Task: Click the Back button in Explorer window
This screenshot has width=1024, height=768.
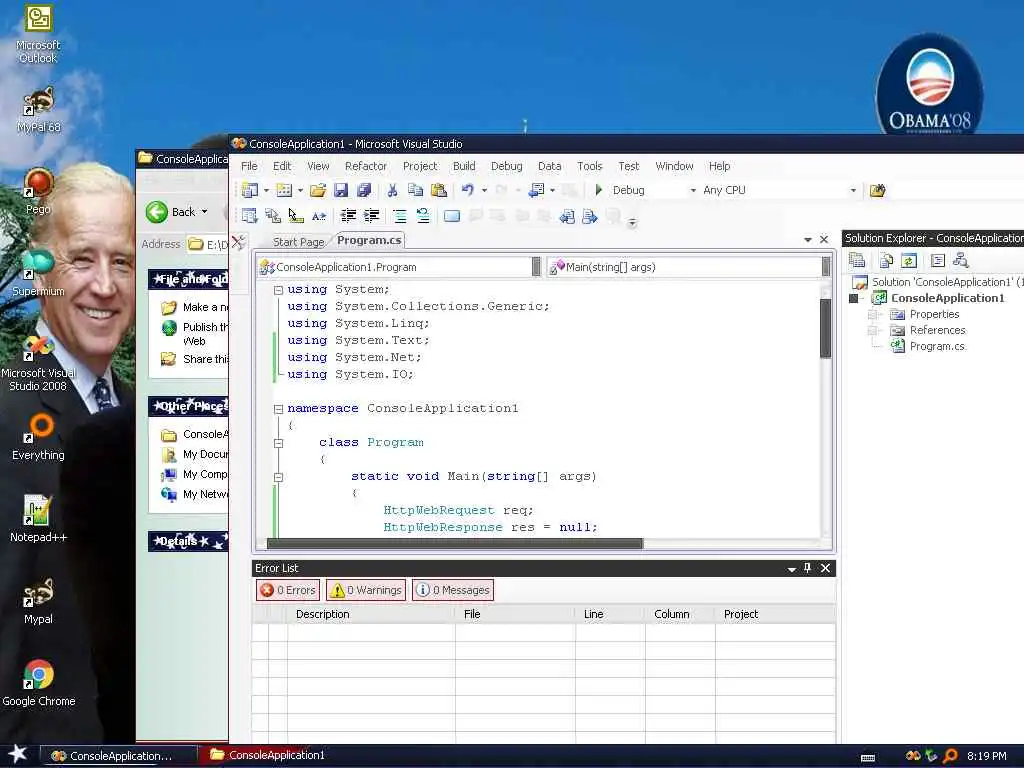Action: [169, 212]
